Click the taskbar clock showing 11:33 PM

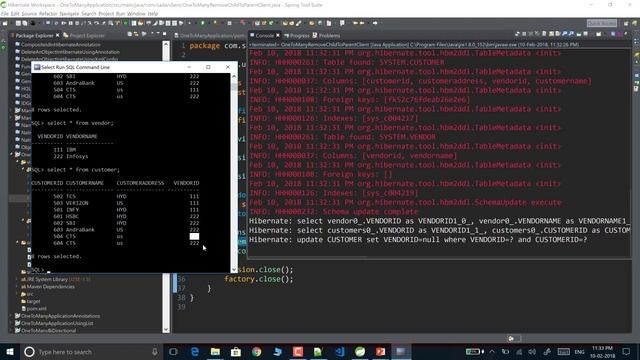coord(602,351)
